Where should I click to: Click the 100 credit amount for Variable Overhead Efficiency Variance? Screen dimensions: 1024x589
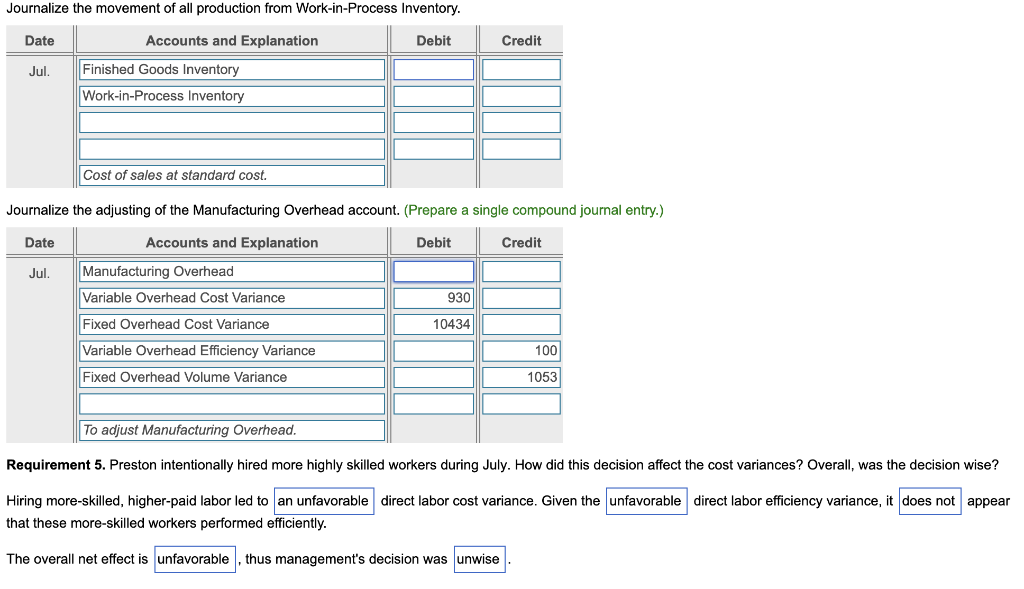click(x=520, y=350)
